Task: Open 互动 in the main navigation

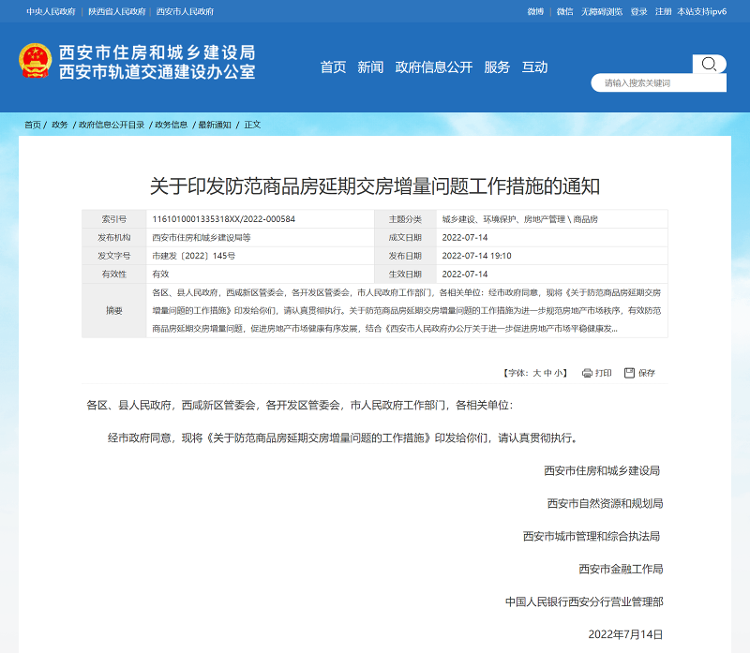Action: [x=534, y=67]
